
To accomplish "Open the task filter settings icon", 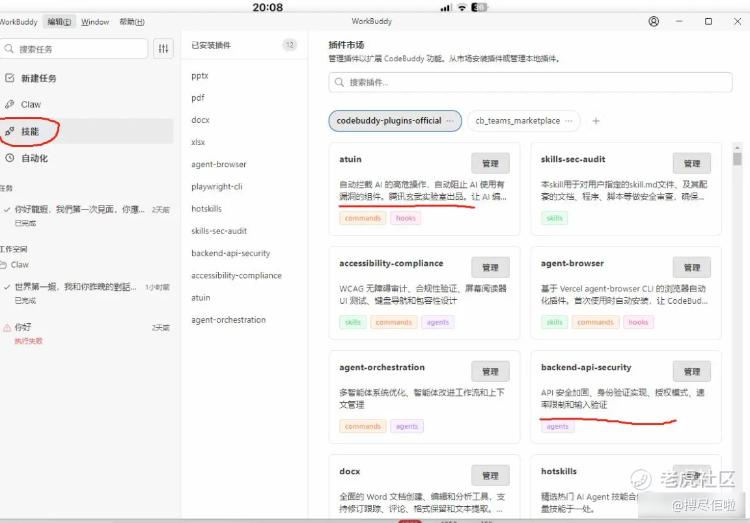I will tap(163, 49).
